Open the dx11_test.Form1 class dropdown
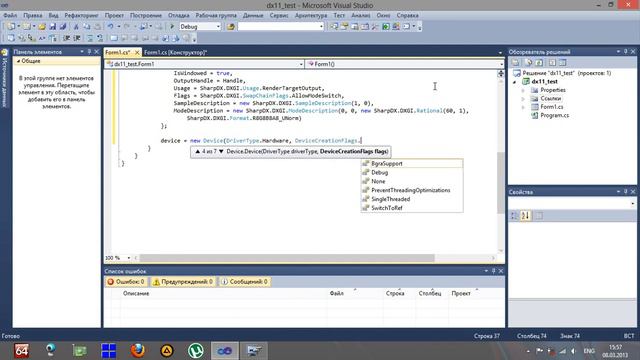The height and width of the screenshot is (360, 640). coord(301,64)
